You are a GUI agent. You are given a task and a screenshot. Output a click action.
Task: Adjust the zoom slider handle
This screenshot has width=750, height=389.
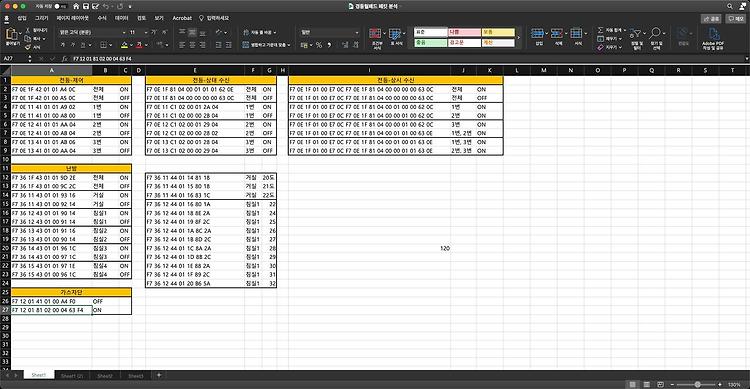point(697,384)
